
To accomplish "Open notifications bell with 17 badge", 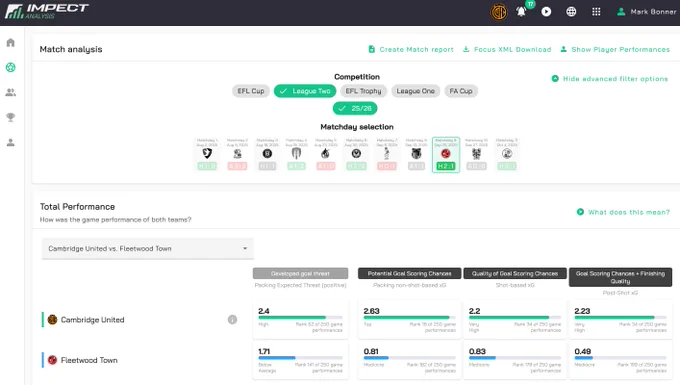I will coord(522,12).
